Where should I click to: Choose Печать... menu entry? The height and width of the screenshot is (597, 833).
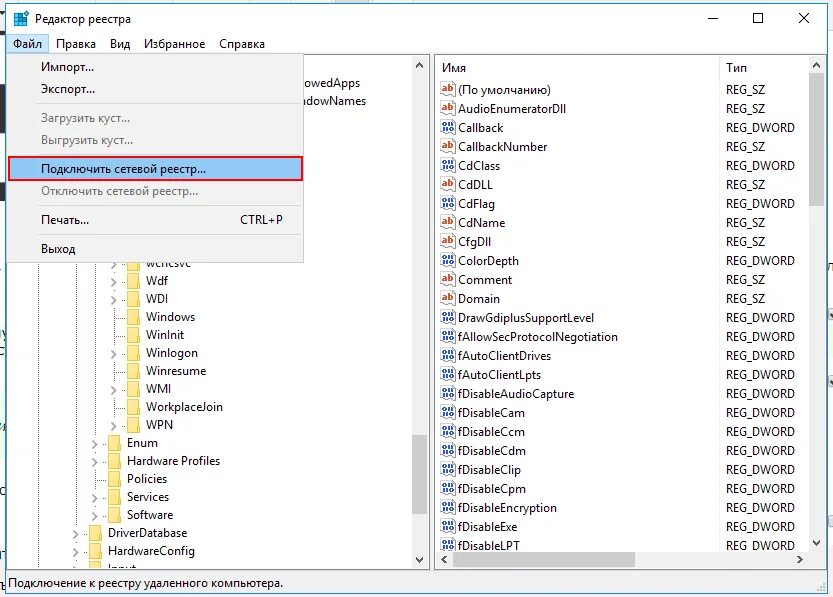tap(155, 220)
